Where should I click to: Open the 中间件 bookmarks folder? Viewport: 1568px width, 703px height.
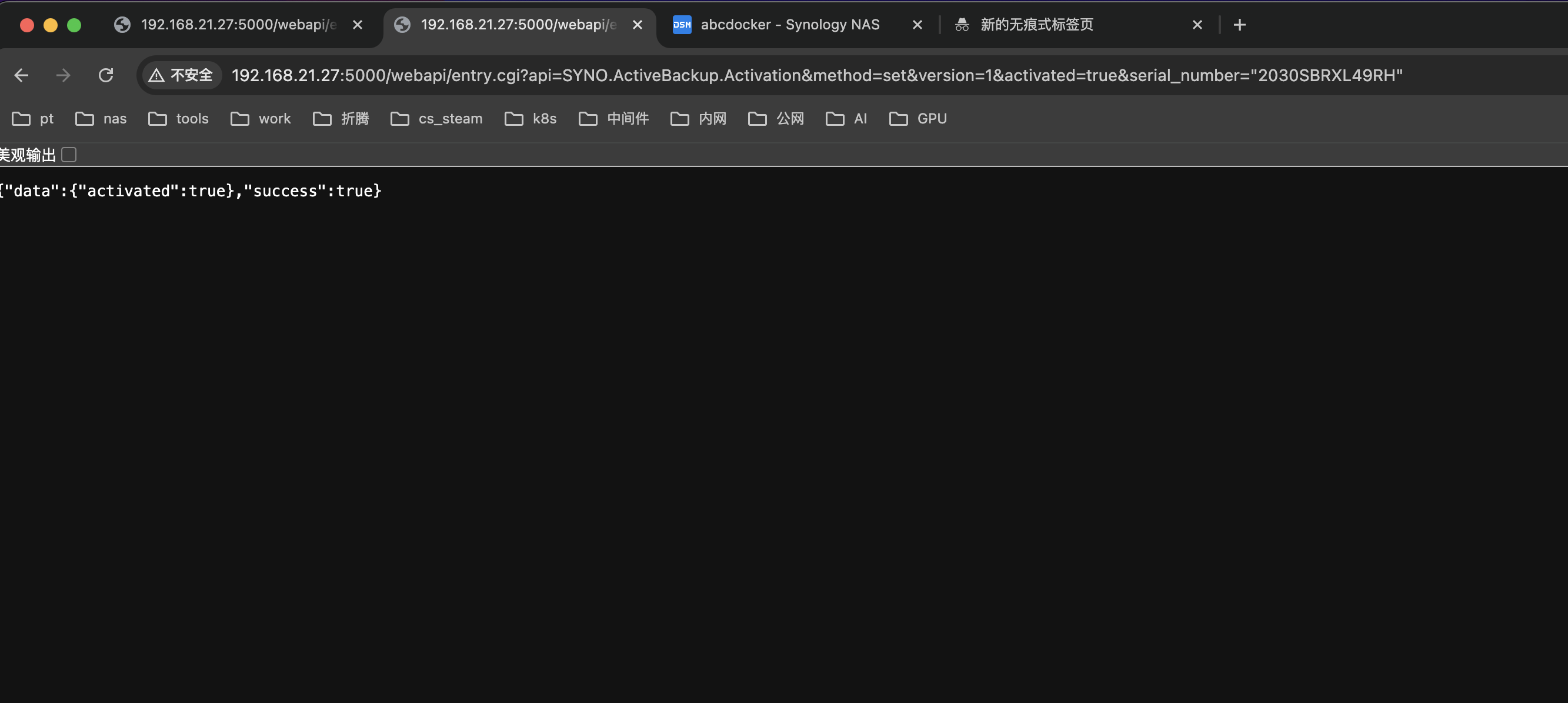[x=614, y=119]
